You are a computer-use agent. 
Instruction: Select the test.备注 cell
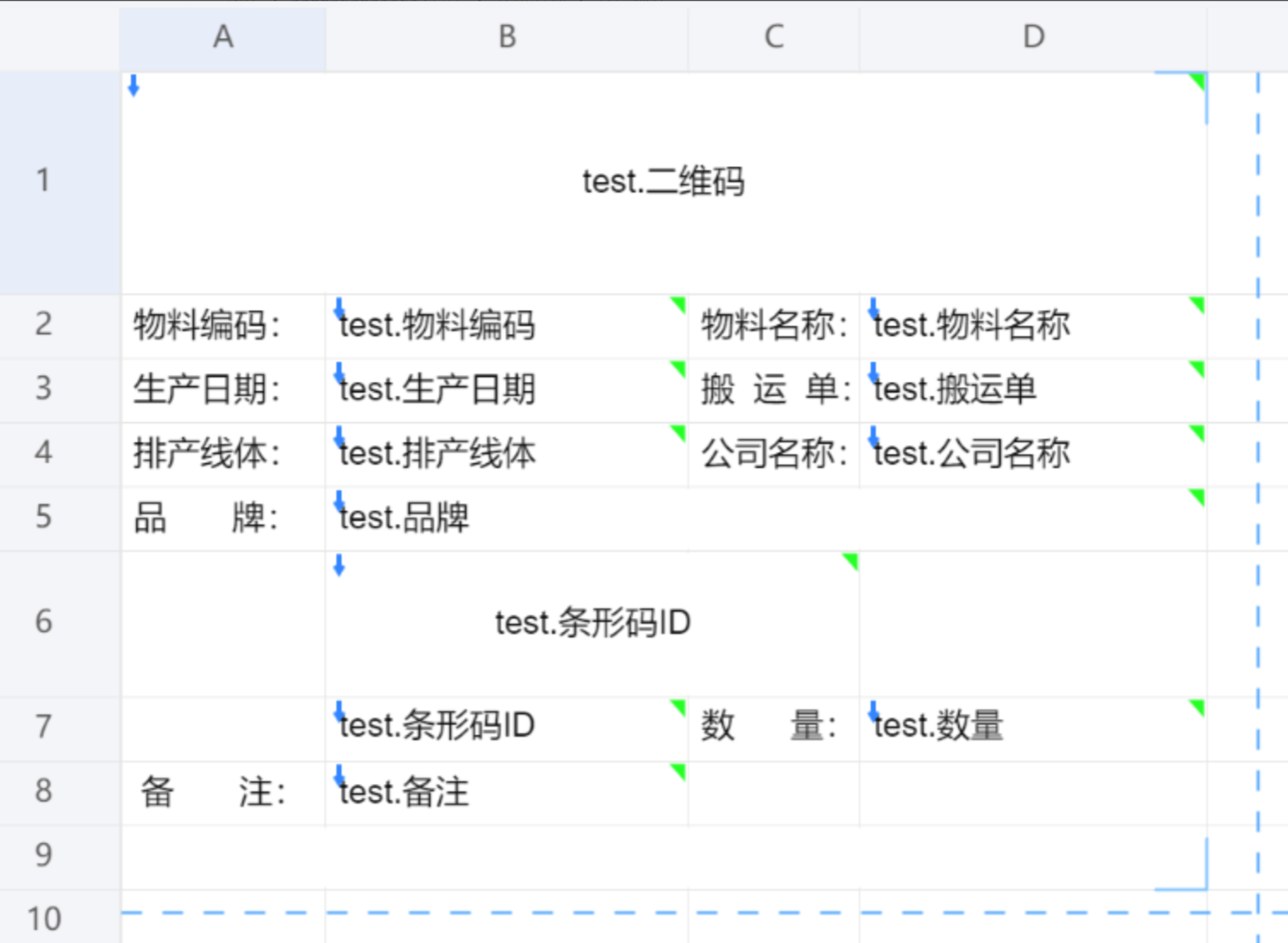507,792
